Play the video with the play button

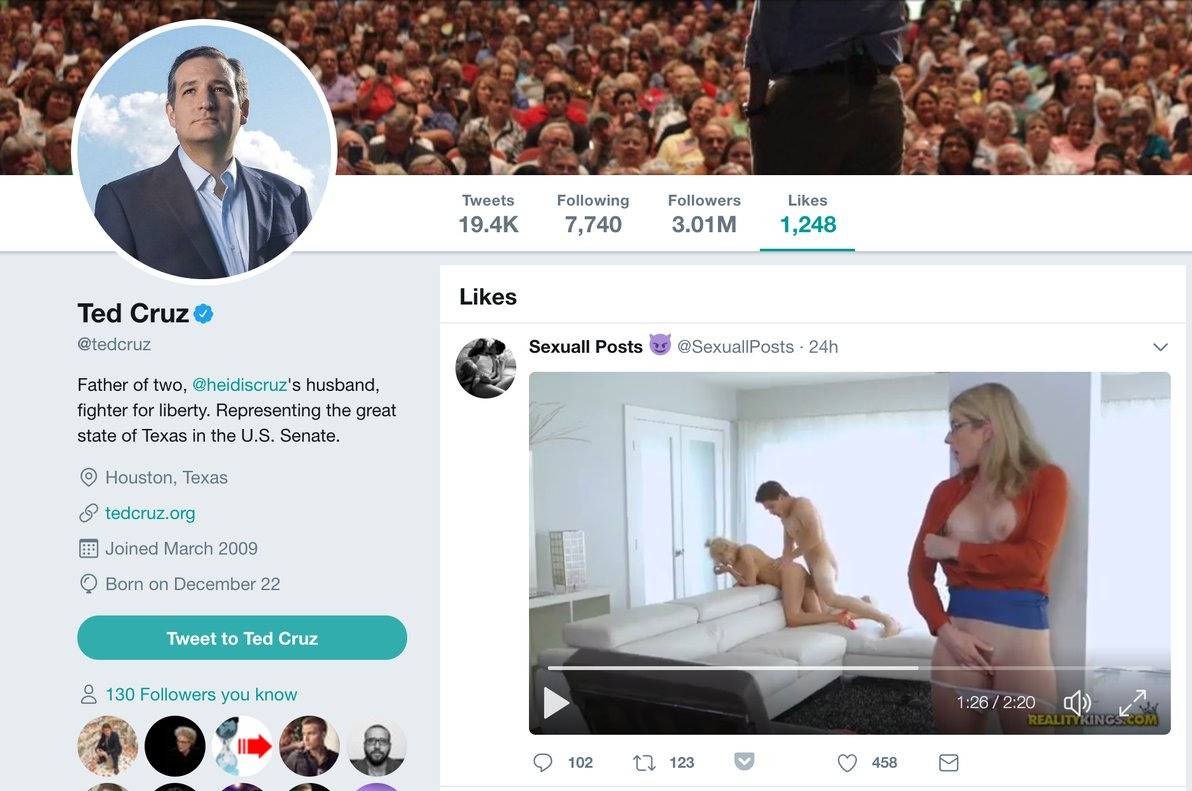[556, 702]
